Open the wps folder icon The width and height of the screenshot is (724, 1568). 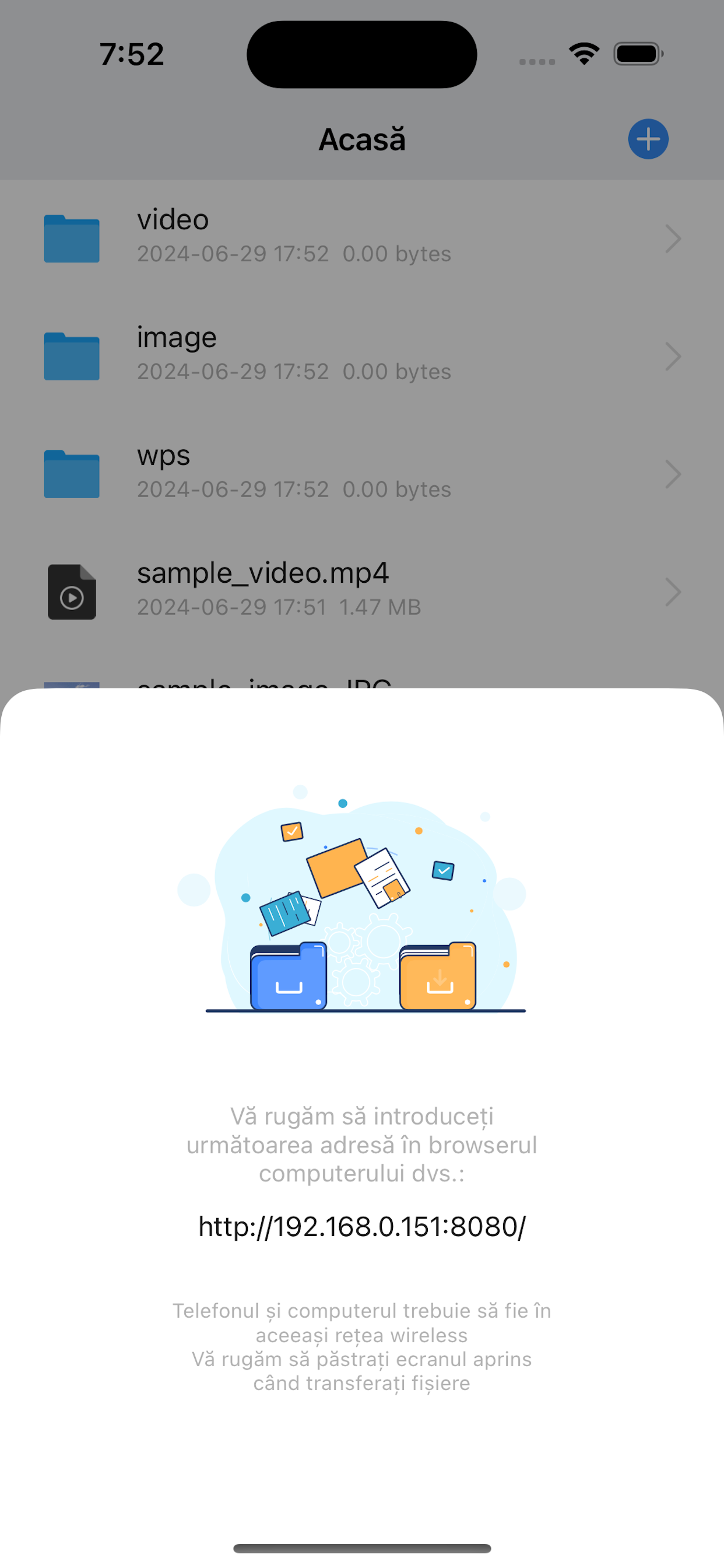point(72,474)
